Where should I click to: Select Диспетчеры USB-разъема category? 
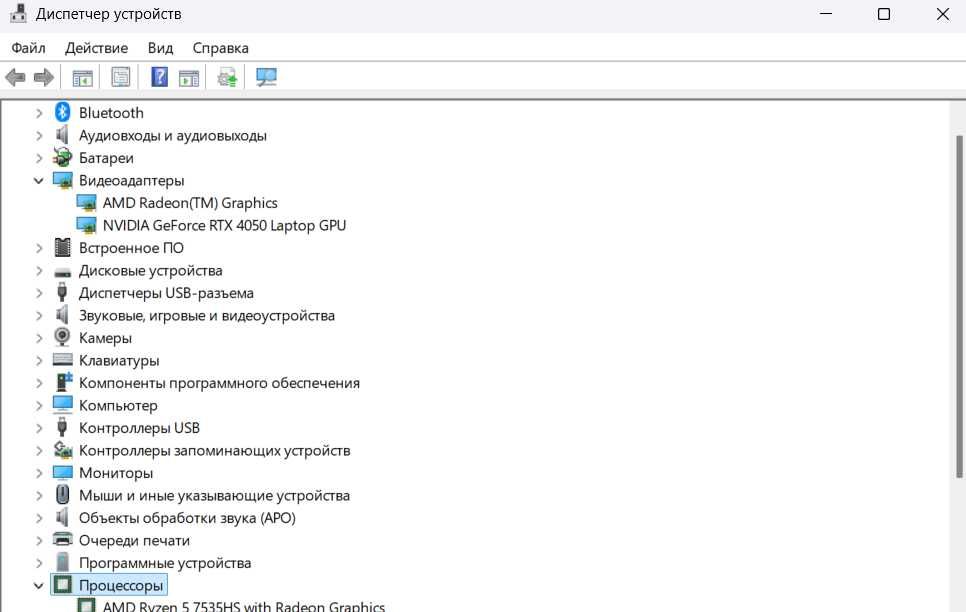point(166,293)
